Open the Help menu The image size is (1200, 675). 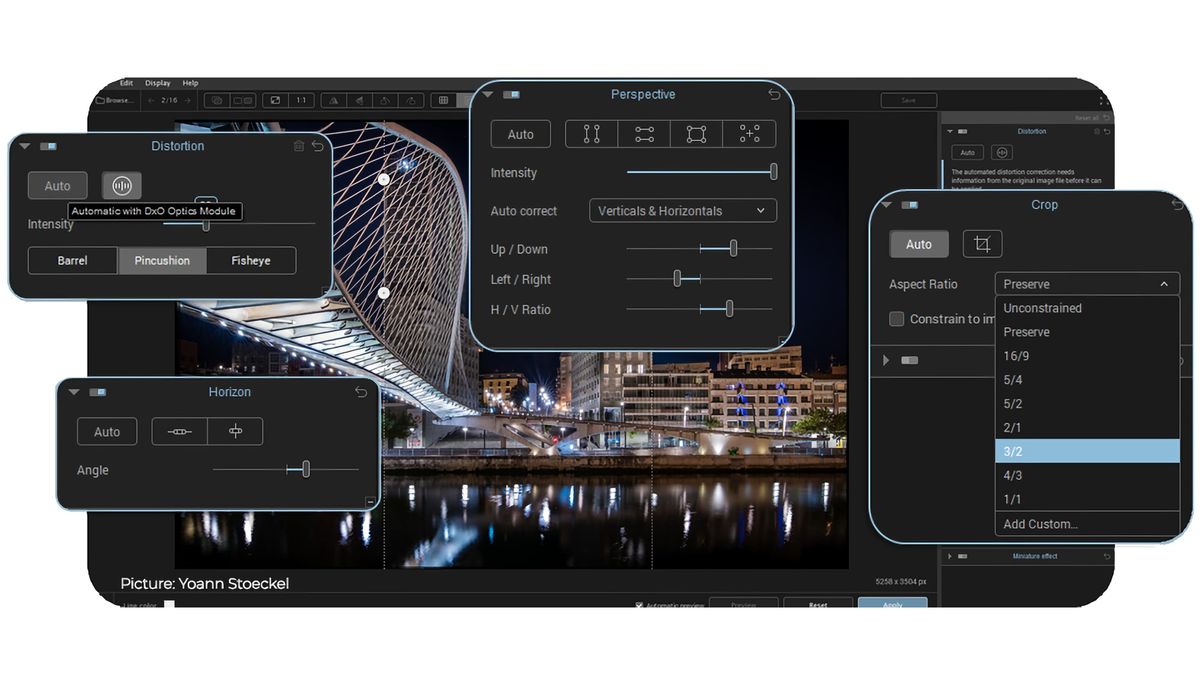(x=190, y=83)
